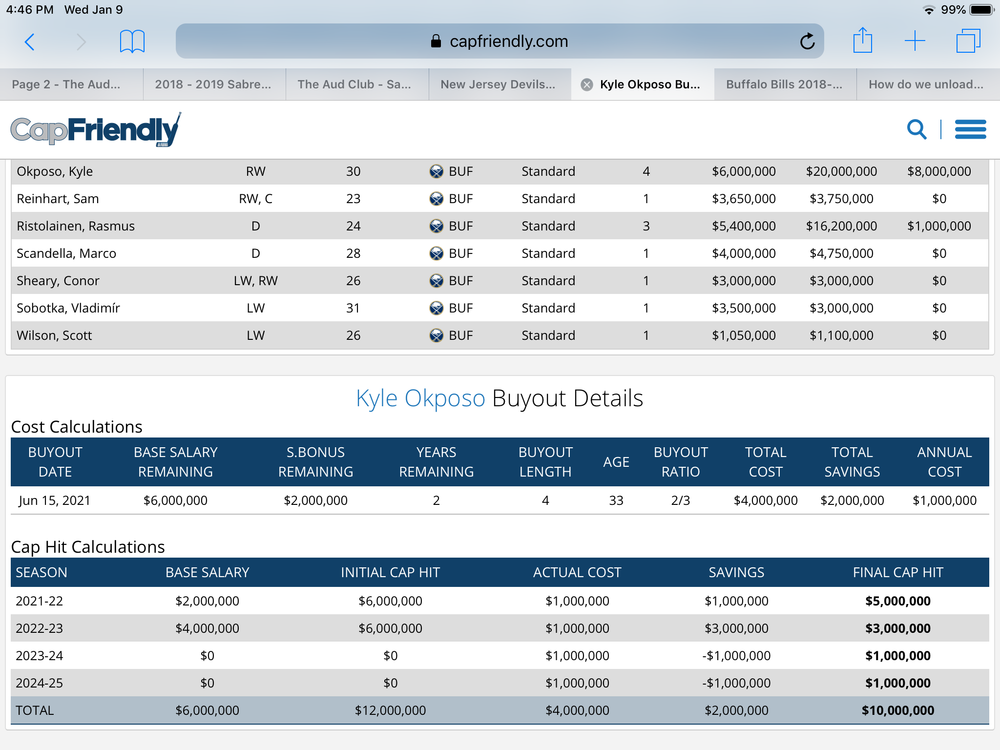This screenshot has width=1000, height=750.
Task: Click BUF team link in Wilson row
Action: click(460, 335)
